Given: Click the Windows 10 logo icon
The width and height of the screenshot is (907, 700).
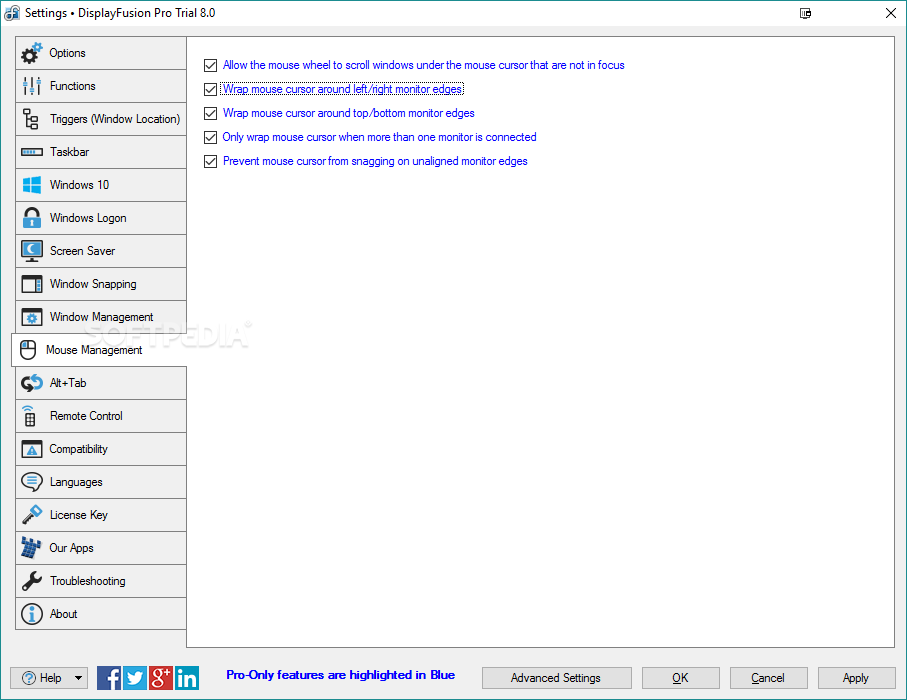Looking at the screenshot, I should [32, 185].
